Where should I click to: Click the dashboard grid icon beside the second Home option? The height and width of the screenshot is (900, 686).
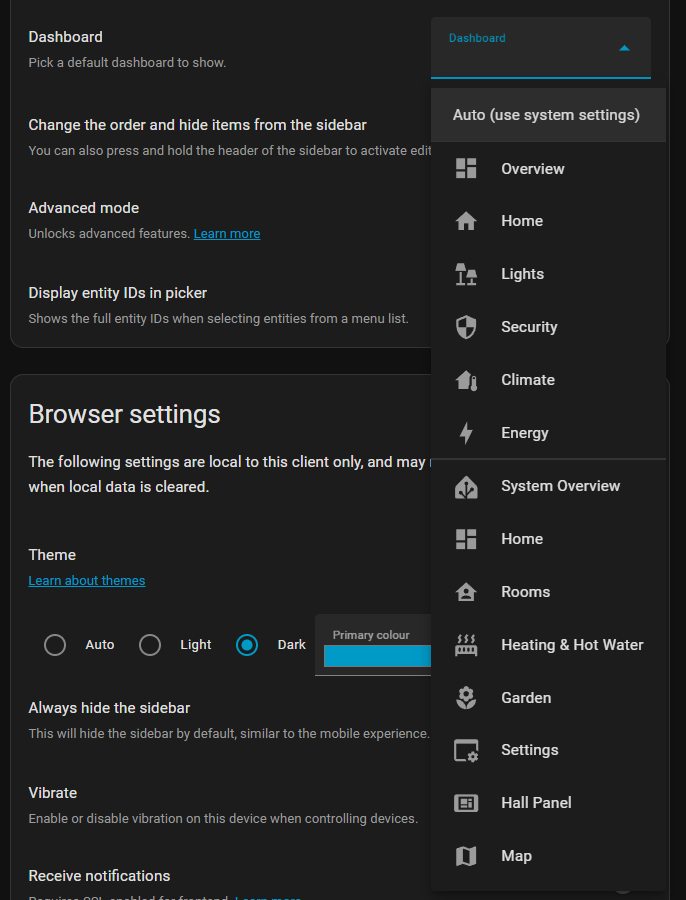point(466,539)
